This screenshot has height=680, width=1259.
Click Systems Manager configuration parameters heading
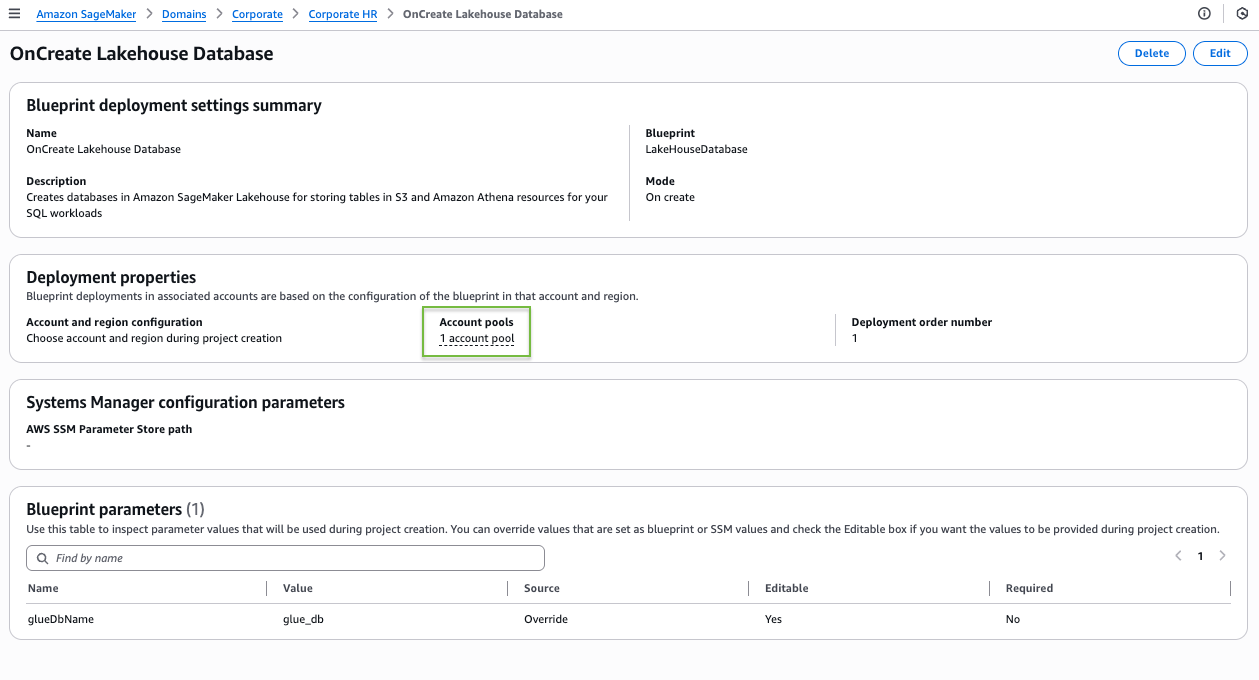pyautogui.click(x=185, y=402)
